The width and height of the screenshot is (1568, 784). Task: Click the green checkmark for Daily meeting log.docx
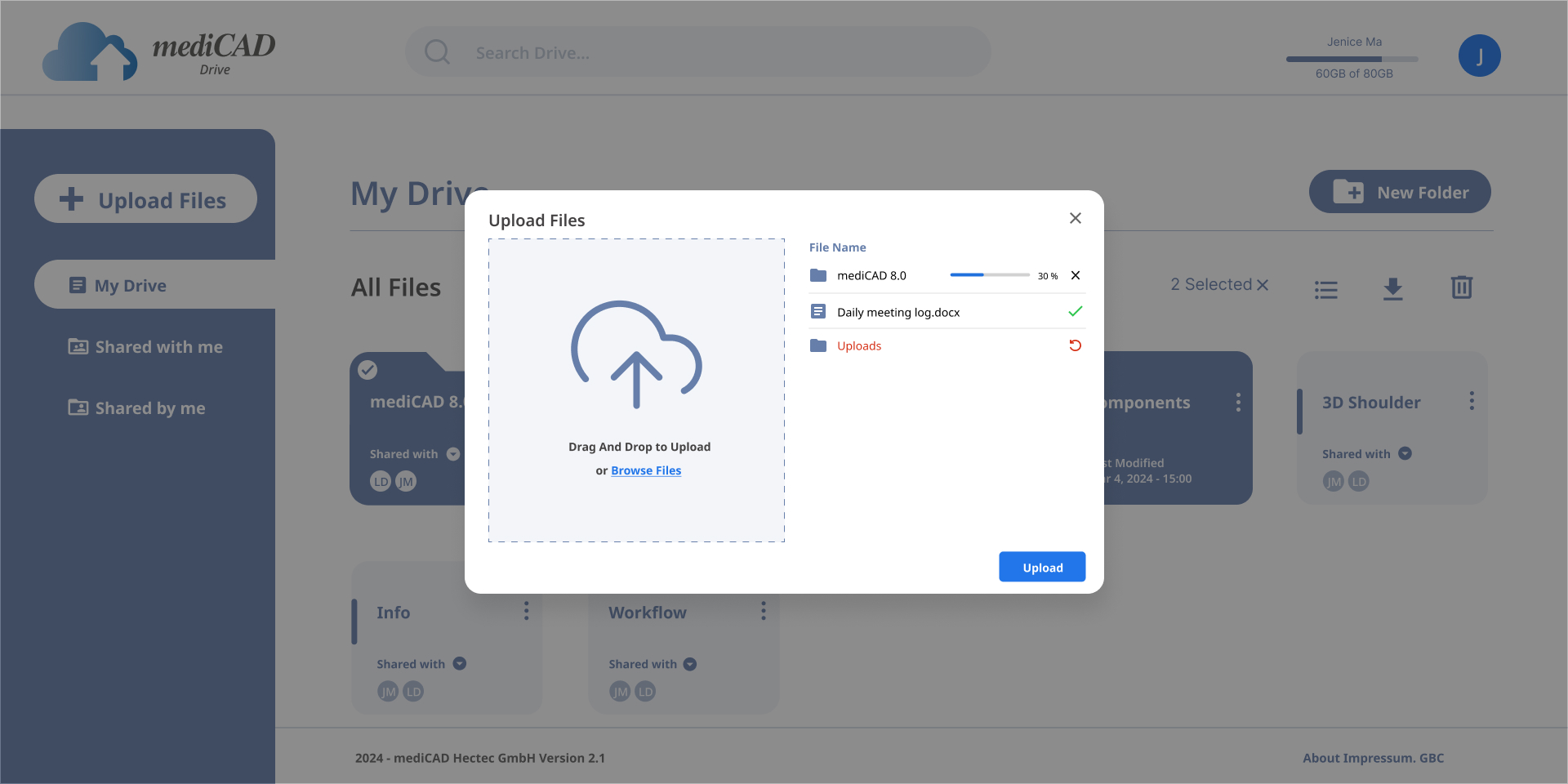(1076, 311)
